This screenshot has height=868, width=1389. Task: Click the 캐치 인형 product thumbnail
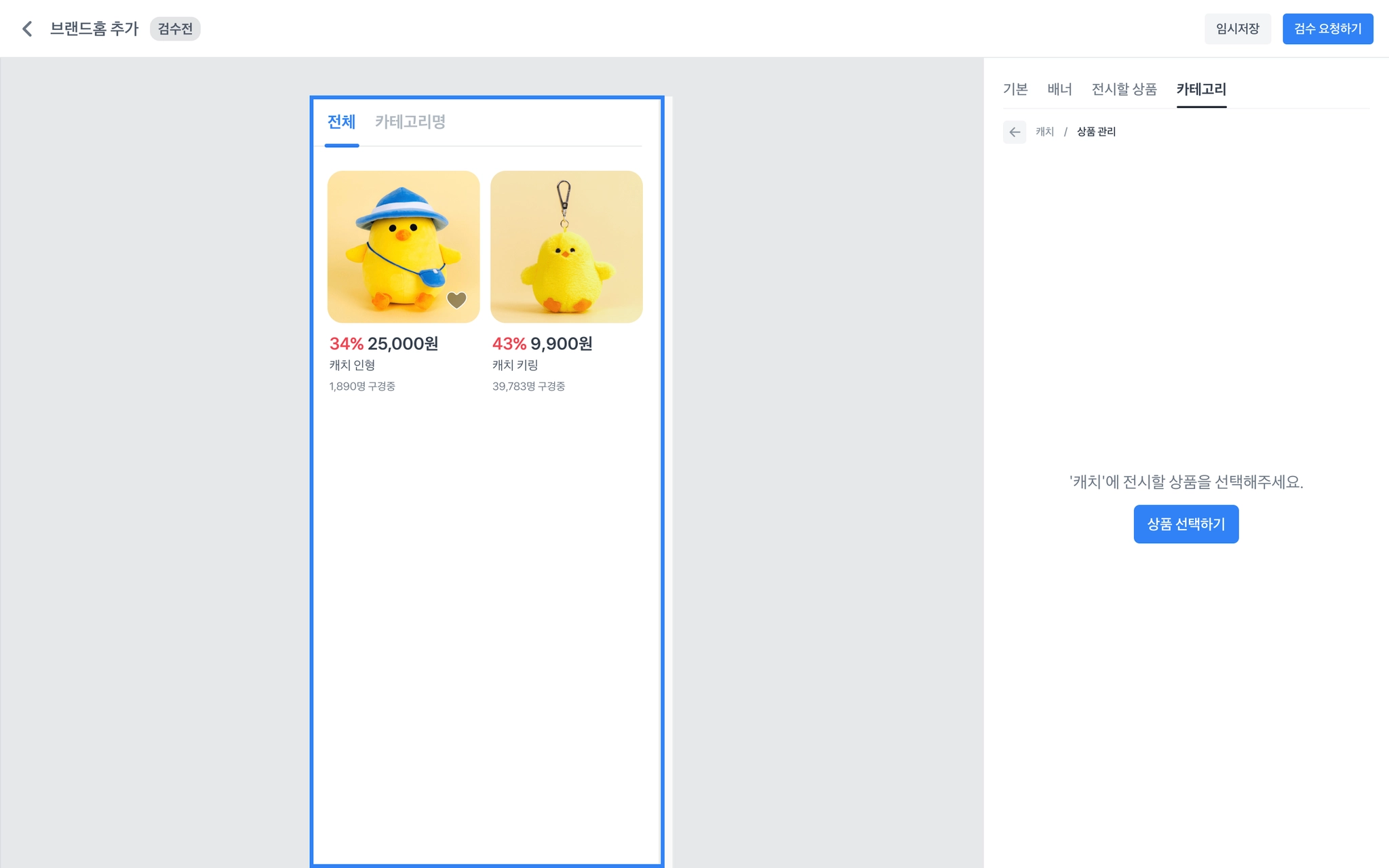(403, 246)
